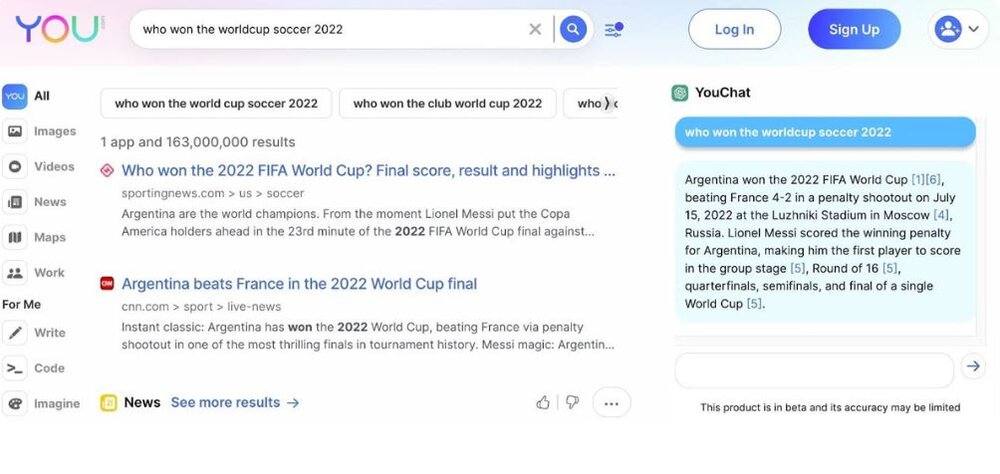Select "who won the club world cup 2022" suggestion
Viewport: 1000px width, 474px height.
[x=447, y=103]
